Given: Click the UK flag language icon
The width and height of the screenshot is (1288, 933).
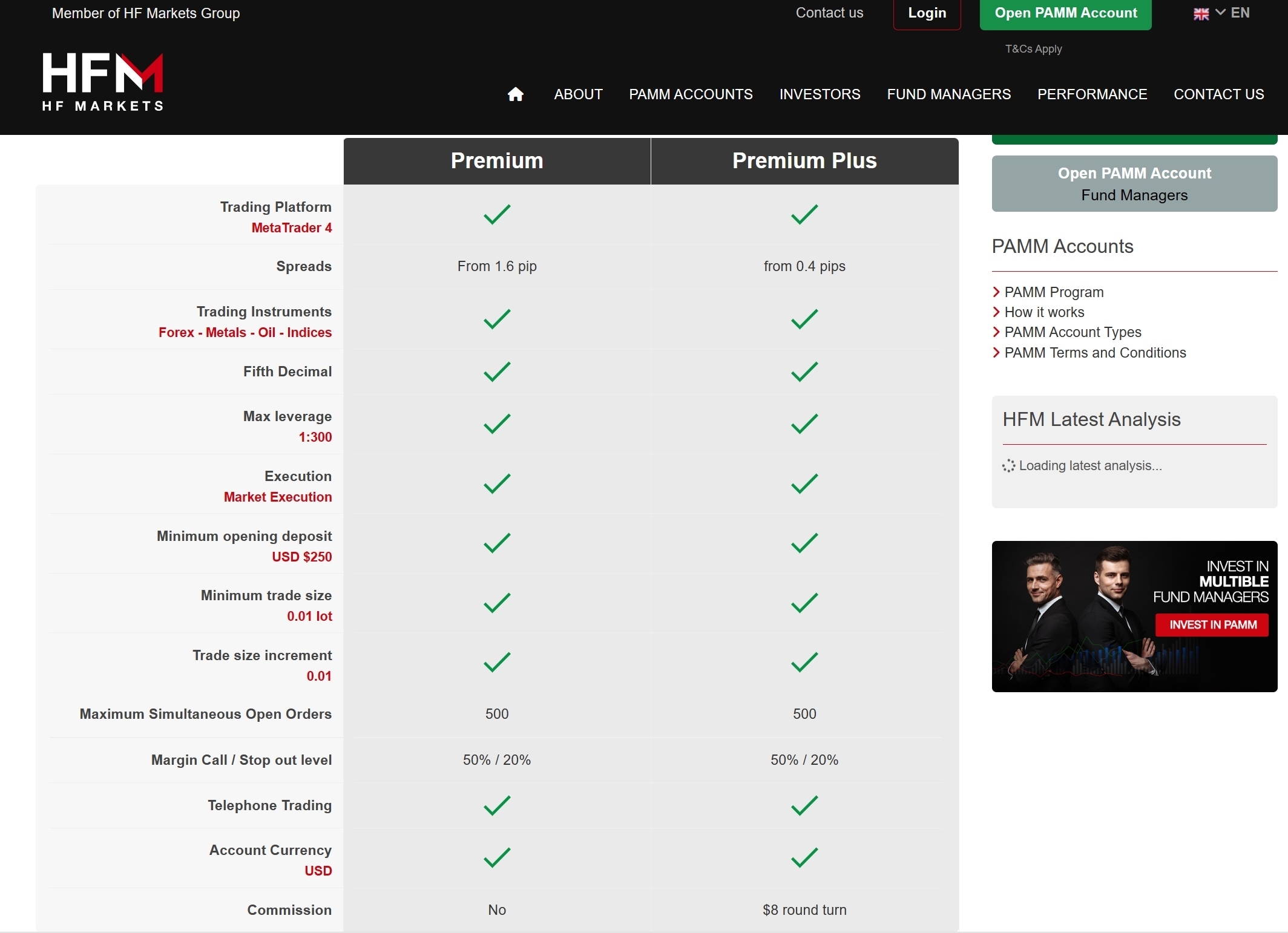Looking at the screenshot, I should coord(1201,14).
